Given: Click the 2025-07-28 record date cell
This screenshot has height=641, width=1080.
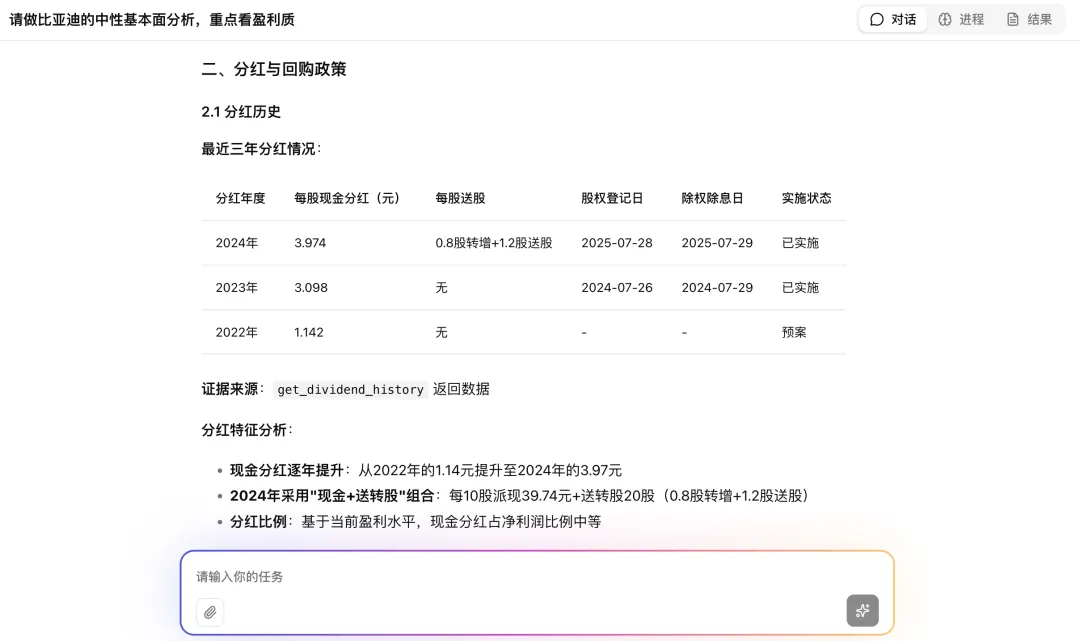Looking at the screenshot, I should coord(617,243).
